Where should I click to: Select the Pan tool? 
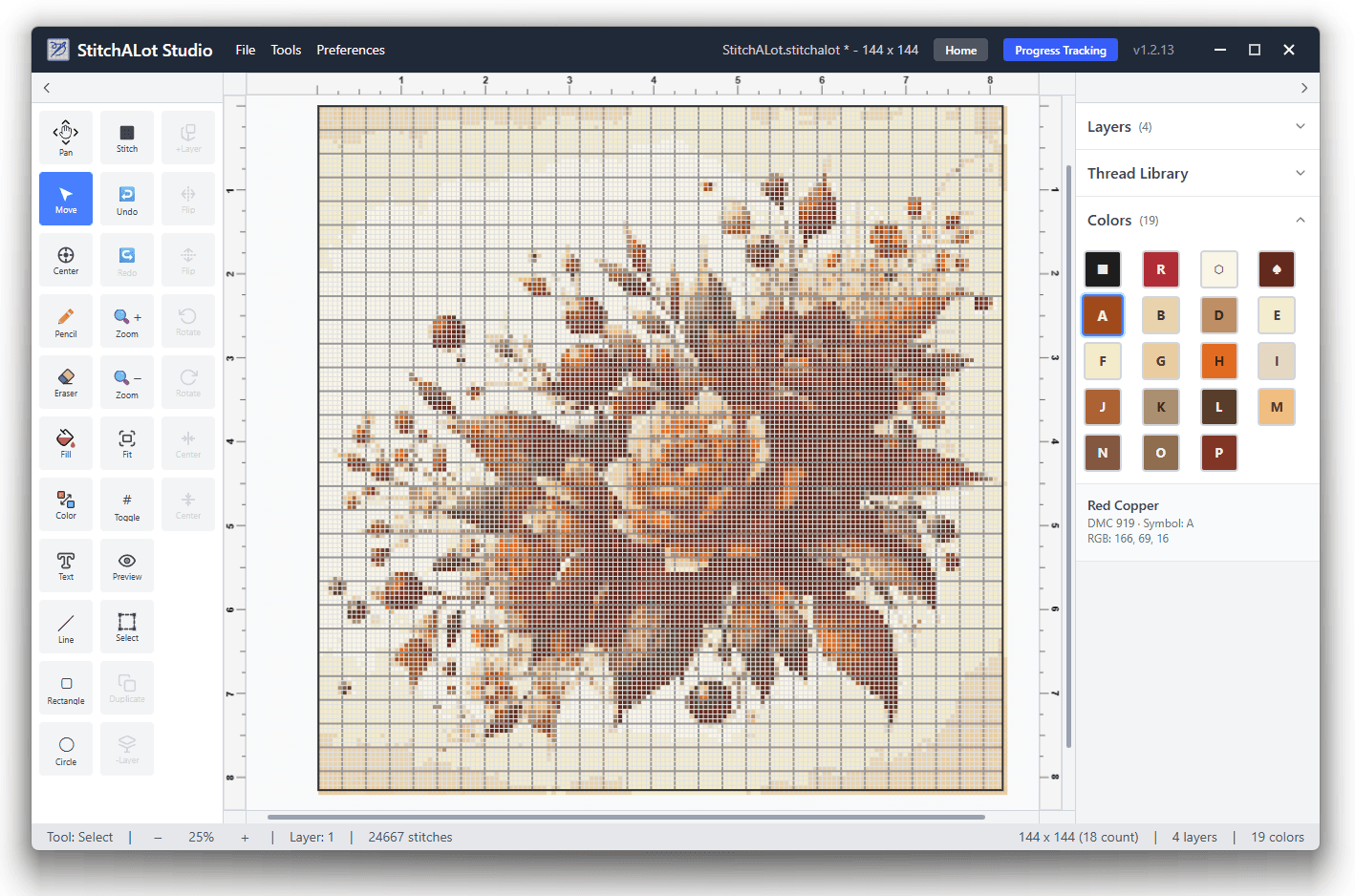pos(66,138)
